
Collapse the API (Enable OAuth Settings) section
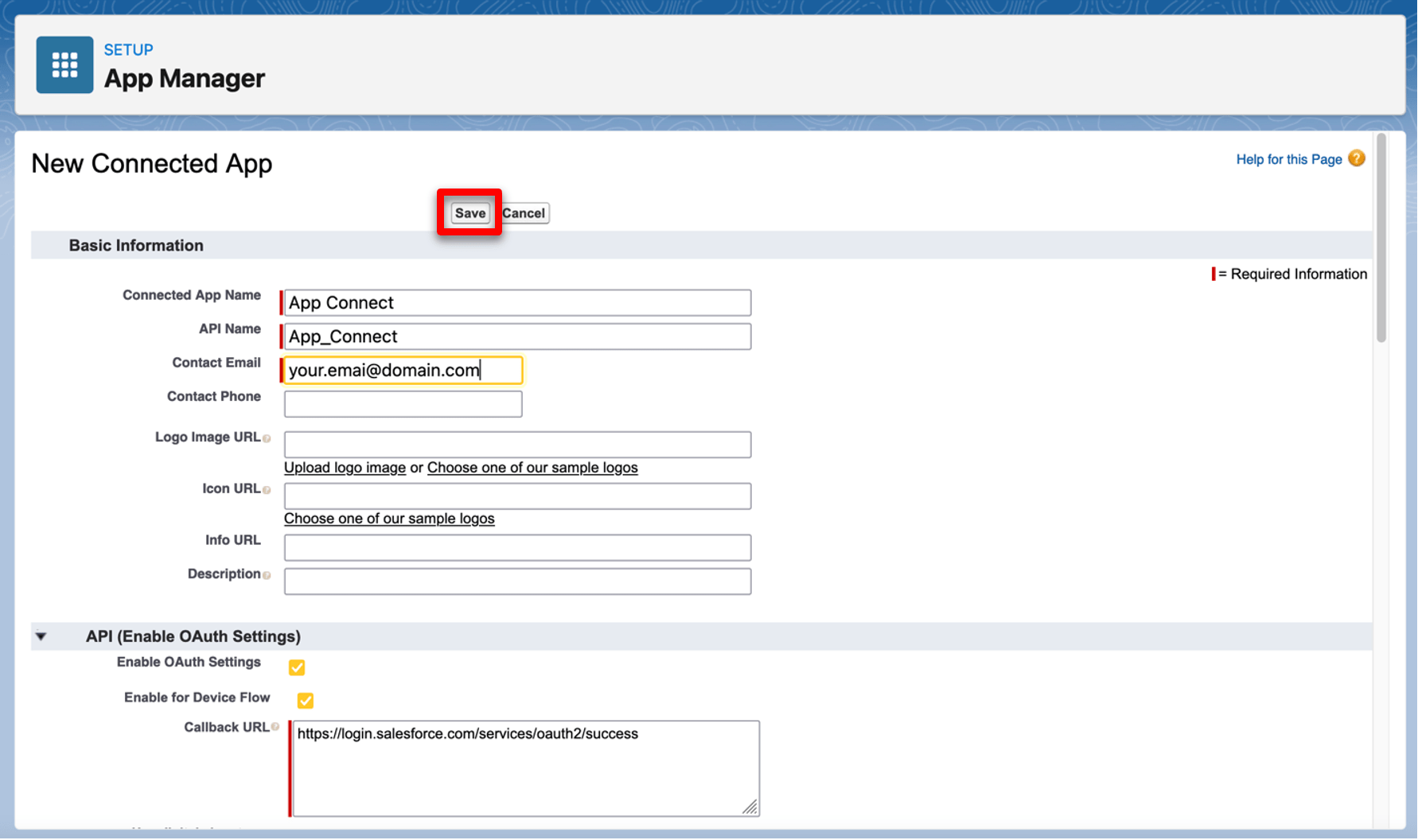(41, 636)
